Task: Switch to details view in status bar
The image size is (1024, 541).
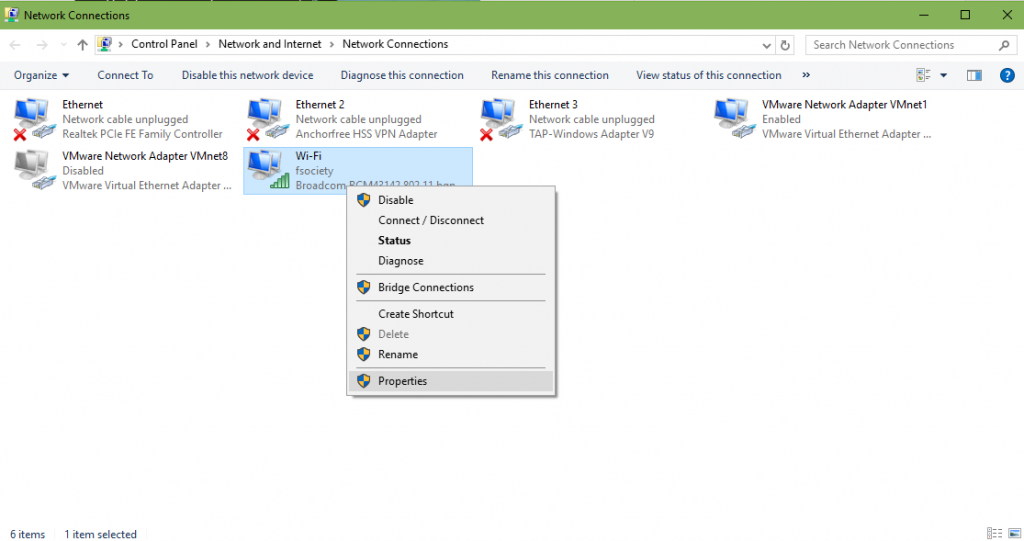Action: (x=995, y=534)
